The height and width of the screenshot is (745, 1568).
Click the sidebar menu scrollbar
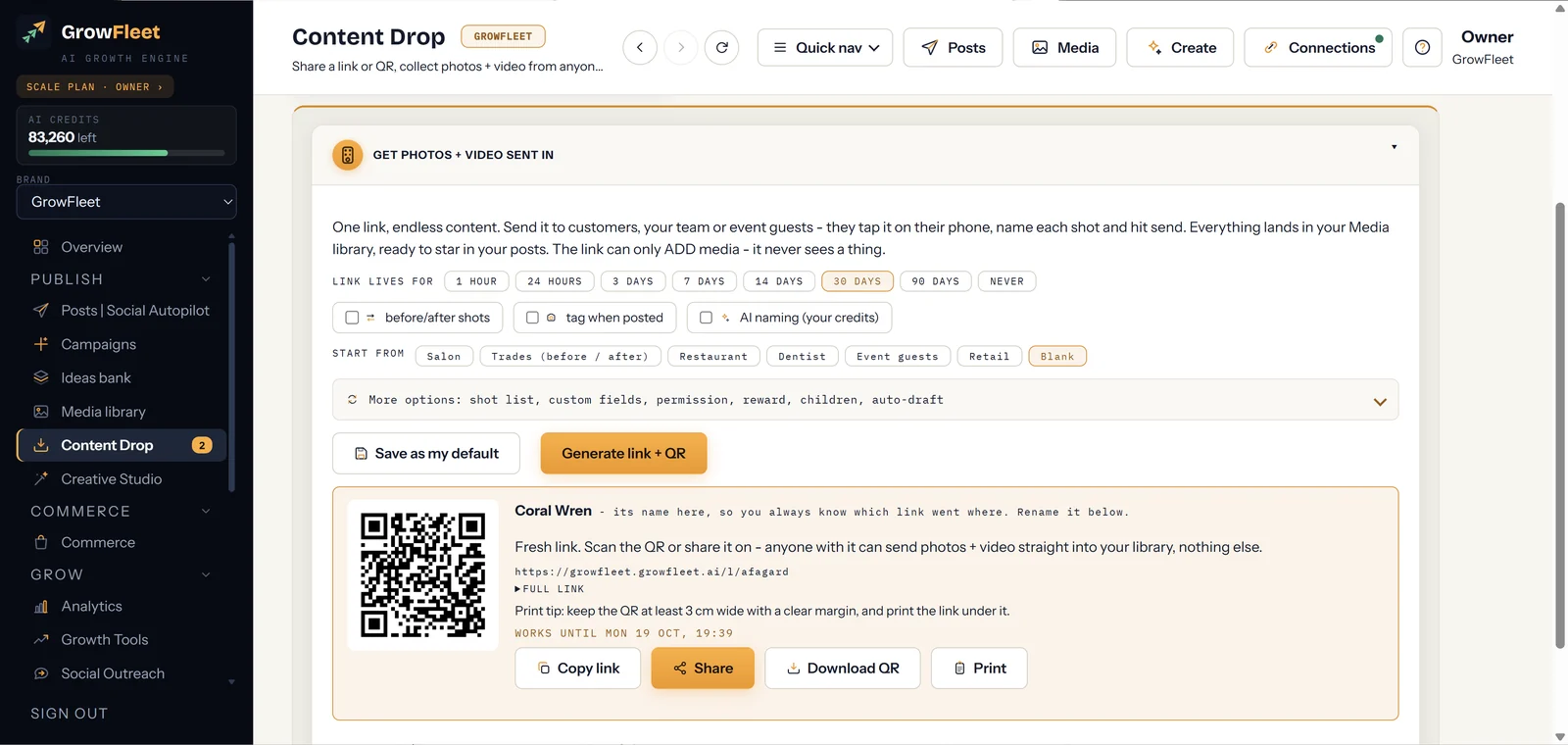[x=231, y=368]
